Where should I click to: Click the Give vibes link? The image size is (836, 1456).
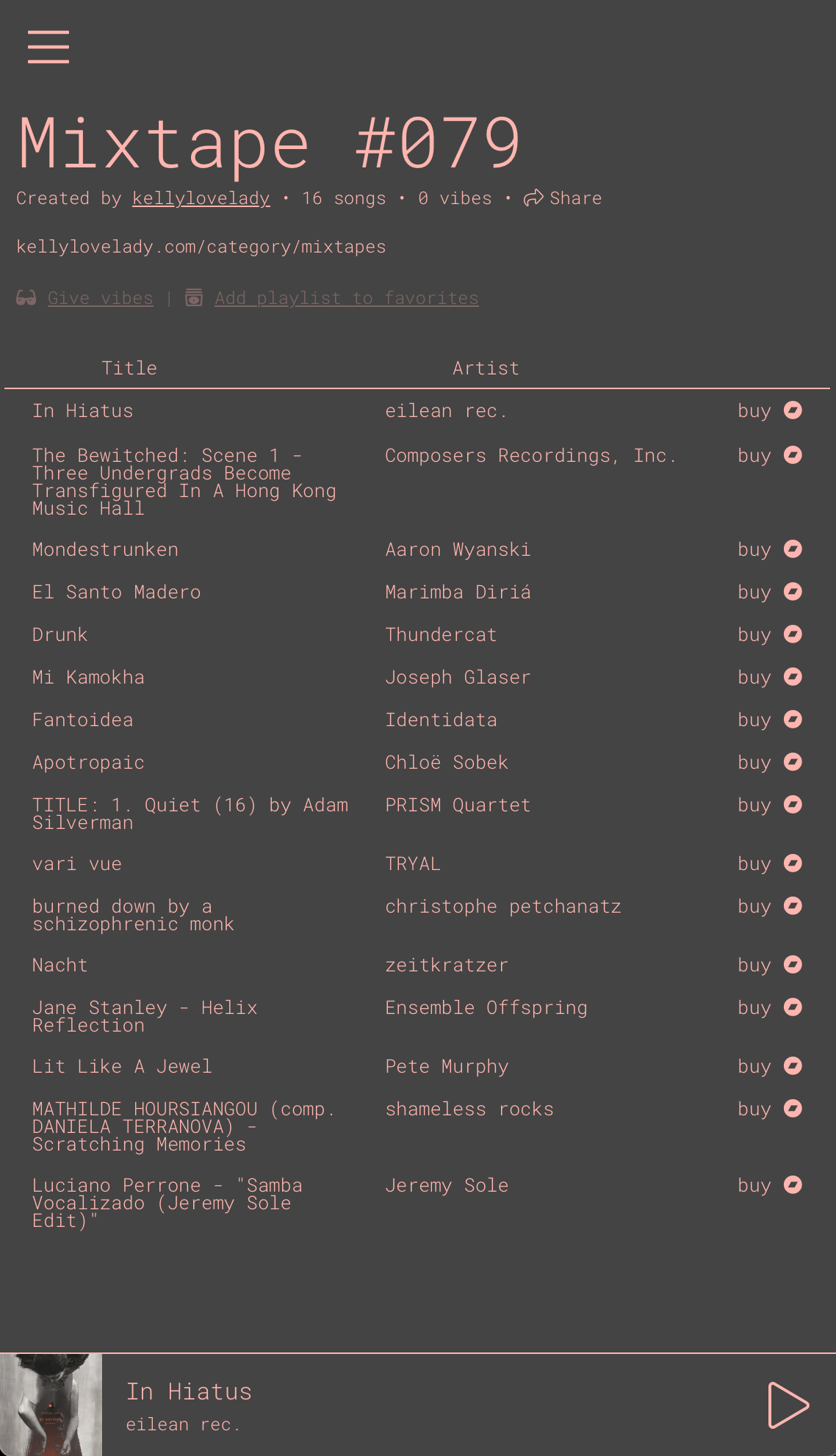click(x=101, y=298)
